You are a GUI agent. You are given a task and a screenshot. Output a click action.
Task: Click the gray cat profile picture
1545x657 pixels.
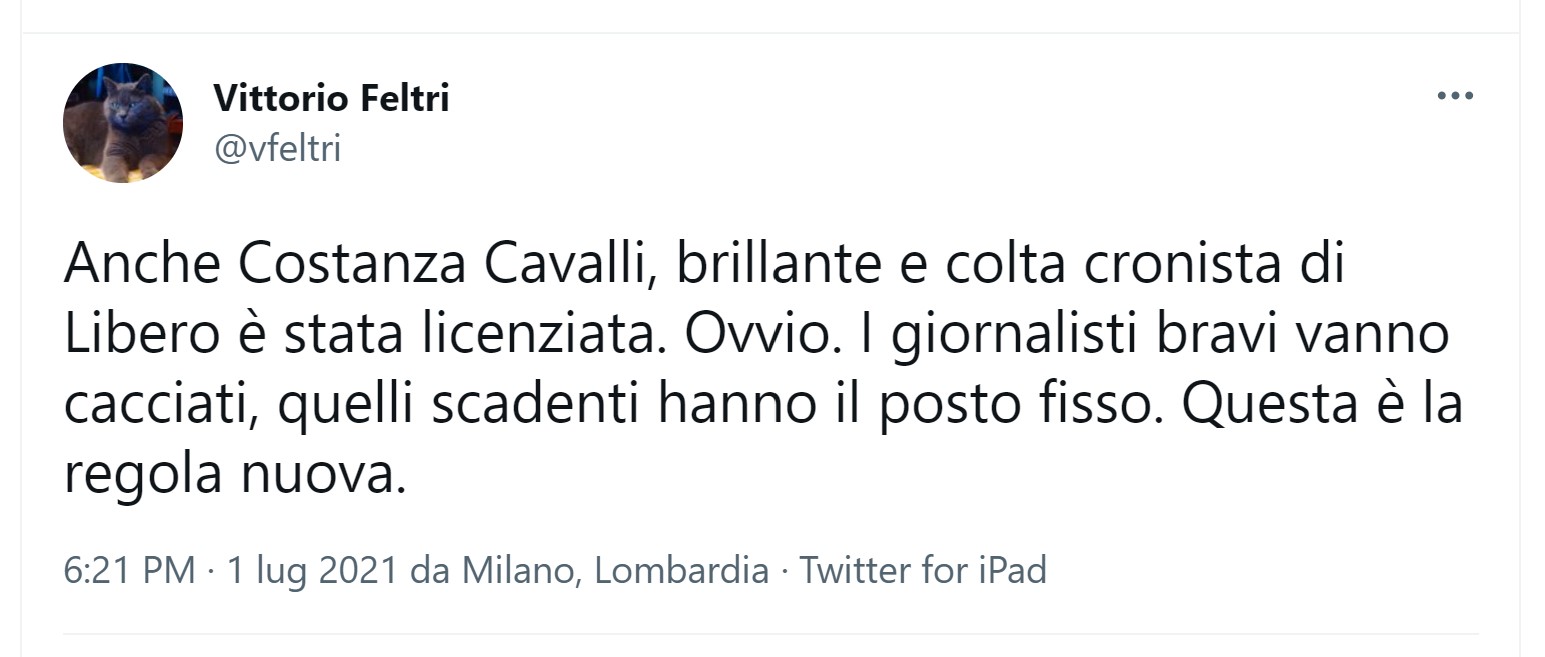click(x=123, y=123)
